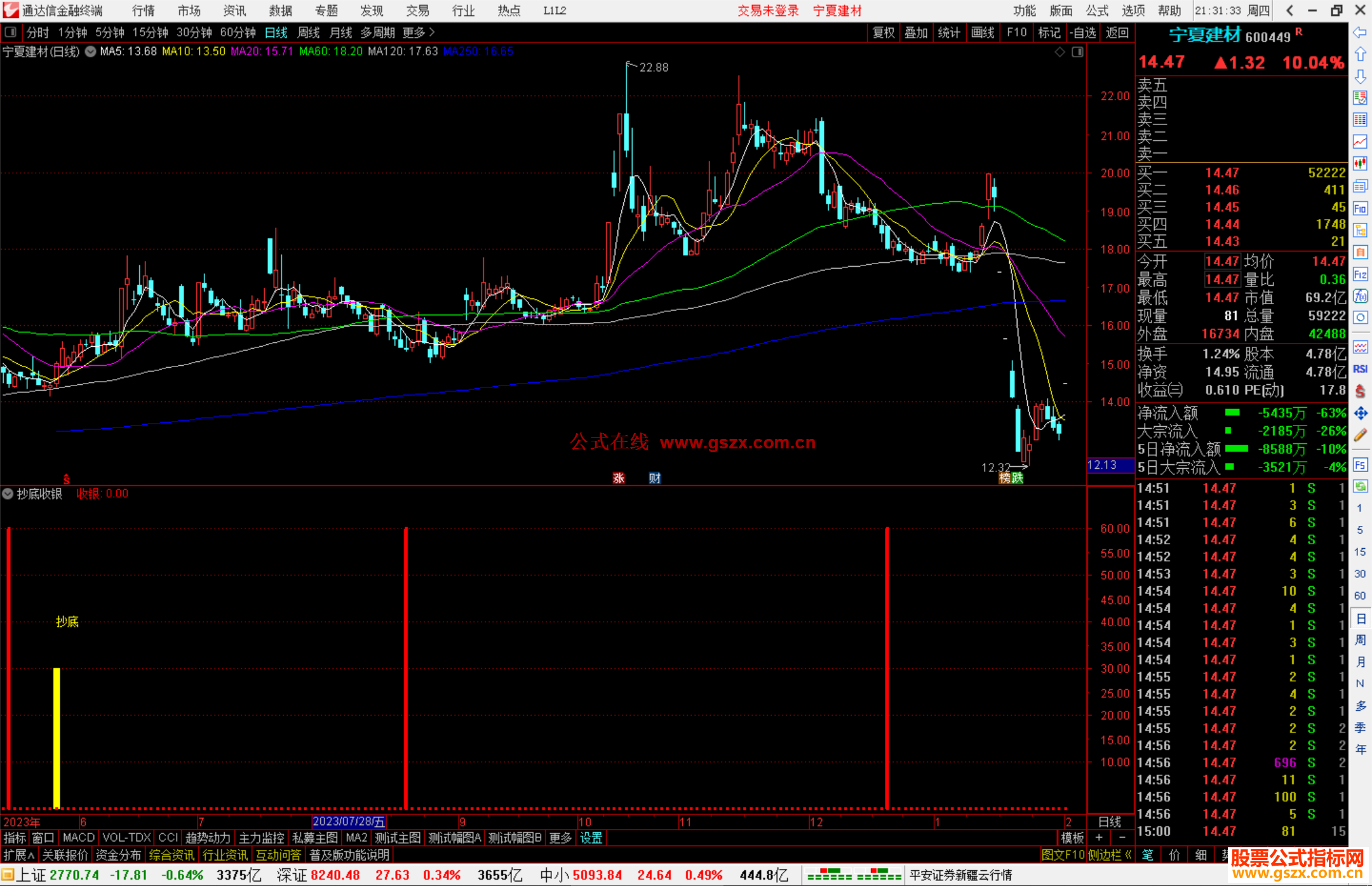Open the F10 sidebar icon
This screenshot has height=886, width=1372.
[1360, 209]
